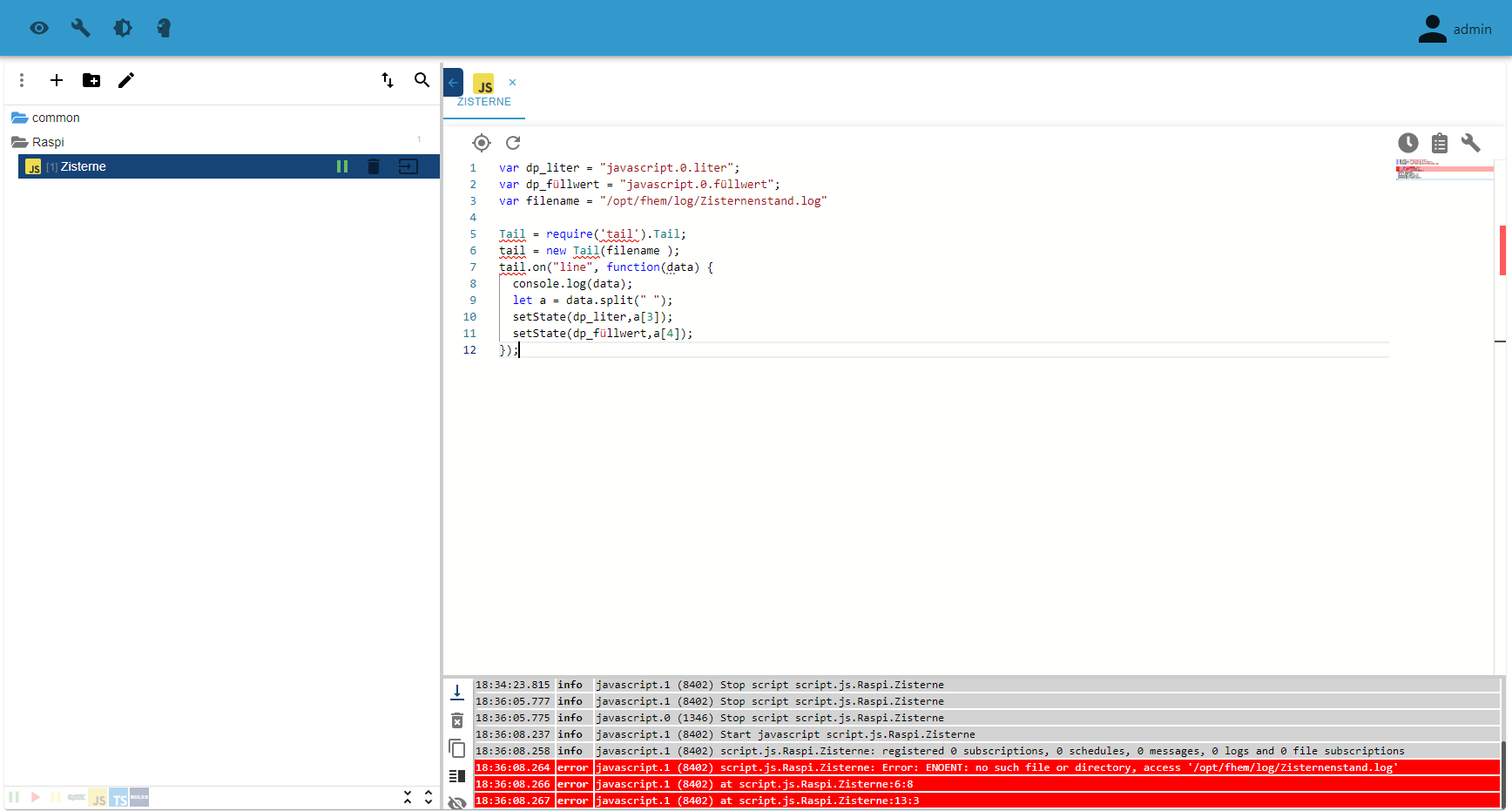1512x811 pixels.
Task: Toggle the eye visibility icon in top bar
Action: point(39,28)
